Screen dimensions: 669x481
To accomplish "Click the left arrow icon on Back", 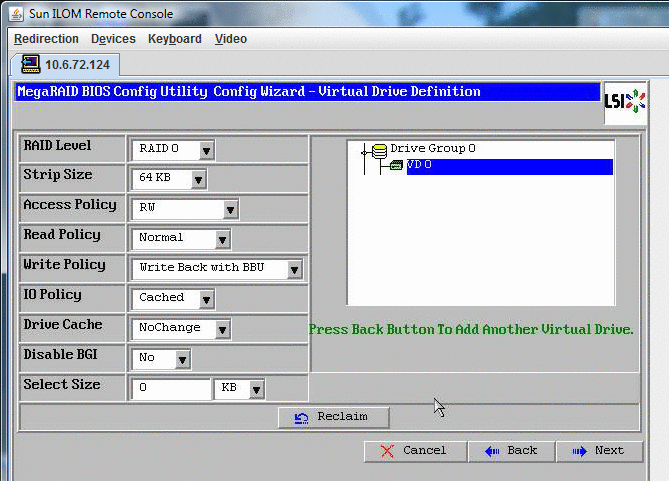I will (x=492, y=451).
